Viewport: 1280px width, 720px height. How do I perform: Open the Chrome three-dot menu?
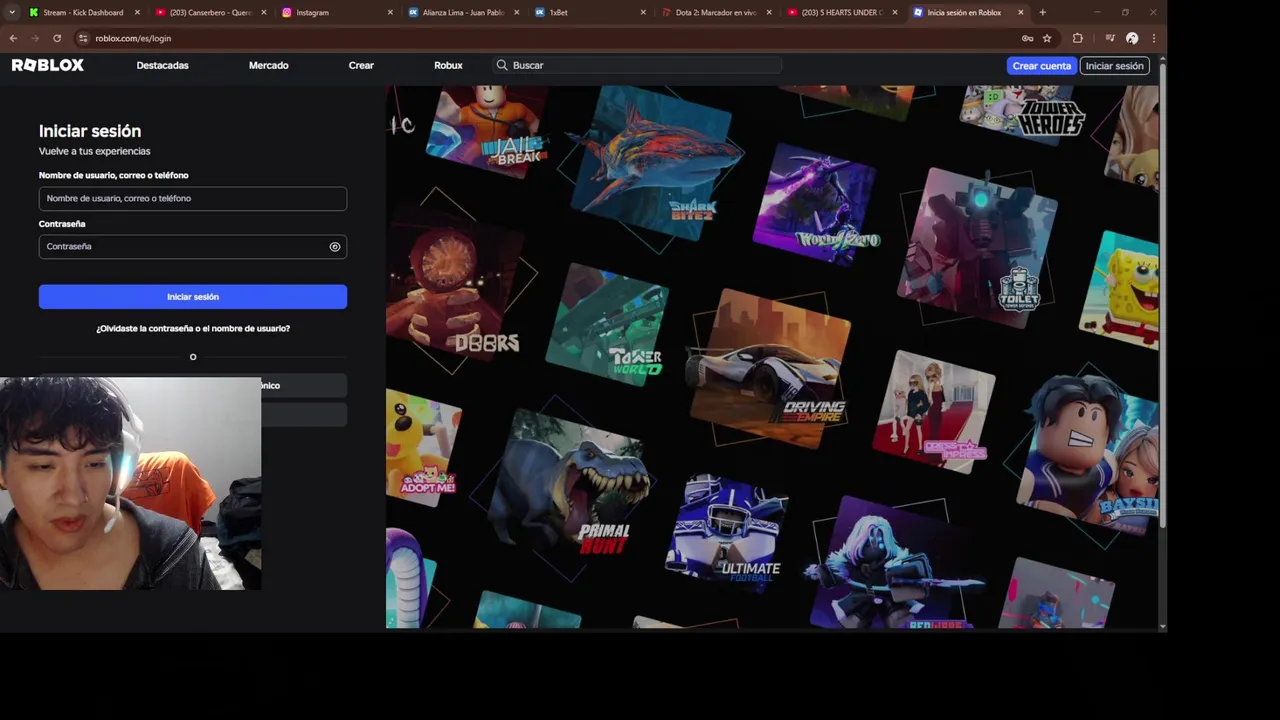coord(1153,38)
